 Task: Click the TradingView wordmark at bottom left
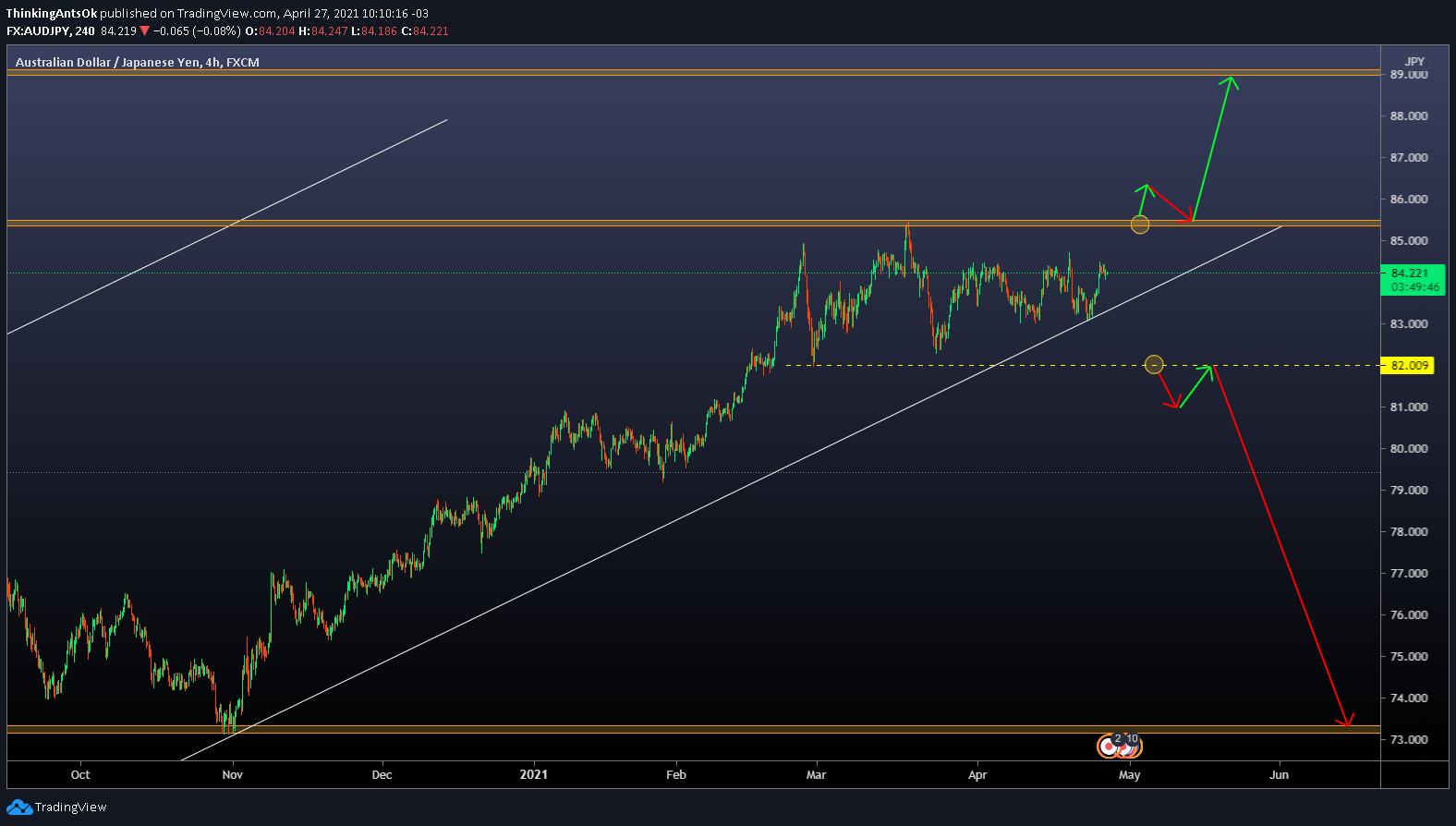pos(71,808)
